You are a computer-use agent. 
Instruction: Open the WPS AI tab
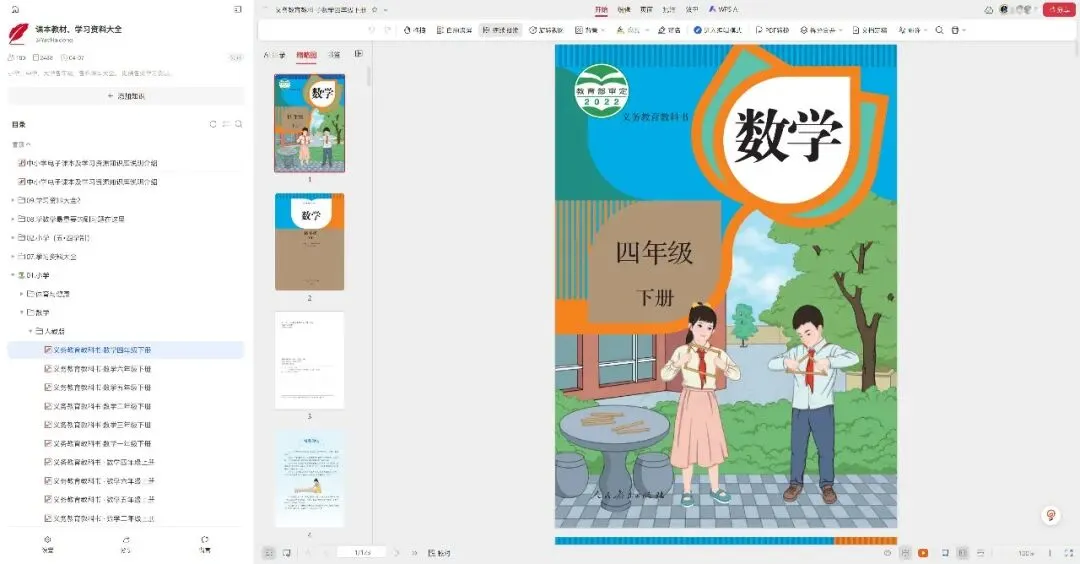(723, 10)
